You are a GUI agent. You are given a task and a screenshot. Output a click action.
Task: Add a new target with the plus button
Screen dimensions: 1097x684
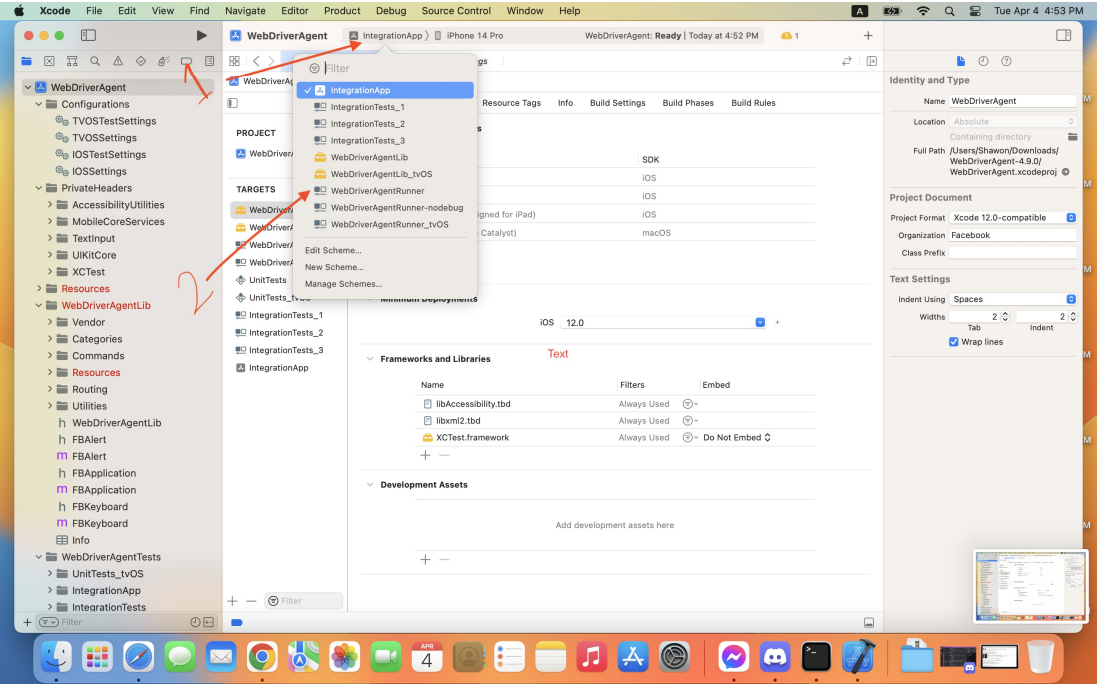click(x=233, y=601)
